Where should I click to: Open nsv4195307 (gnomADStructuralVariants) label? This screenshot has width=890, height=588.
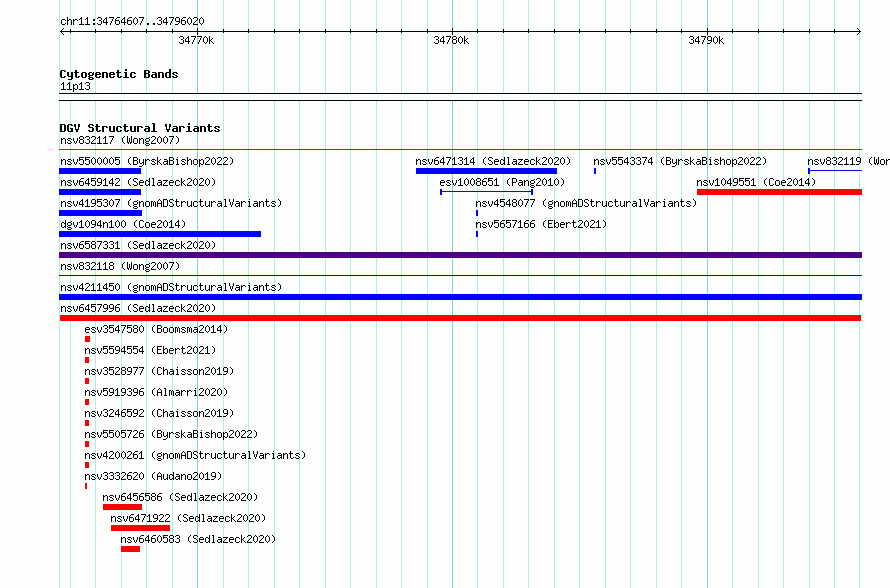click(x=171, y=203)
